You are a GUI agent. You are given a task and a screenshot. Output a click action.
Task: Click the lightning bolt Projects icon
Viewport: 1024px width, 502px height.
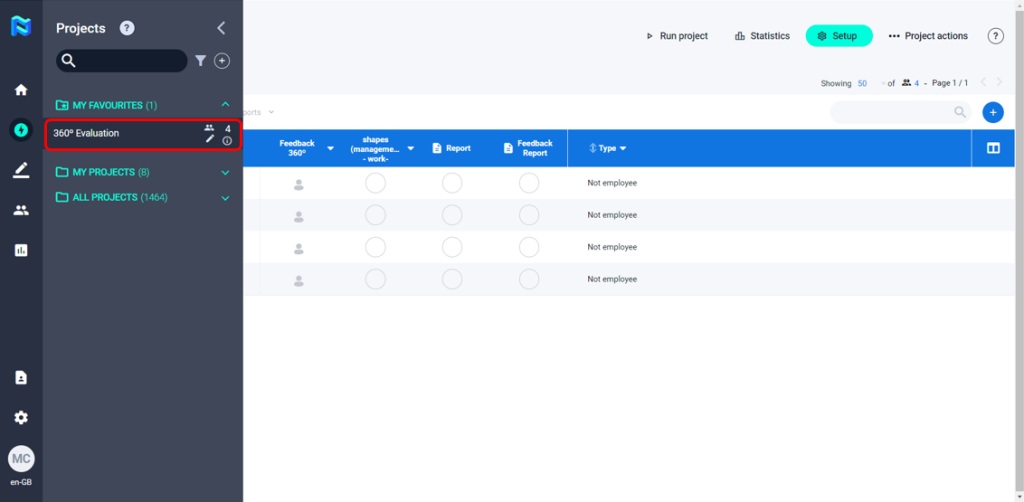click(x=21, y=129)
